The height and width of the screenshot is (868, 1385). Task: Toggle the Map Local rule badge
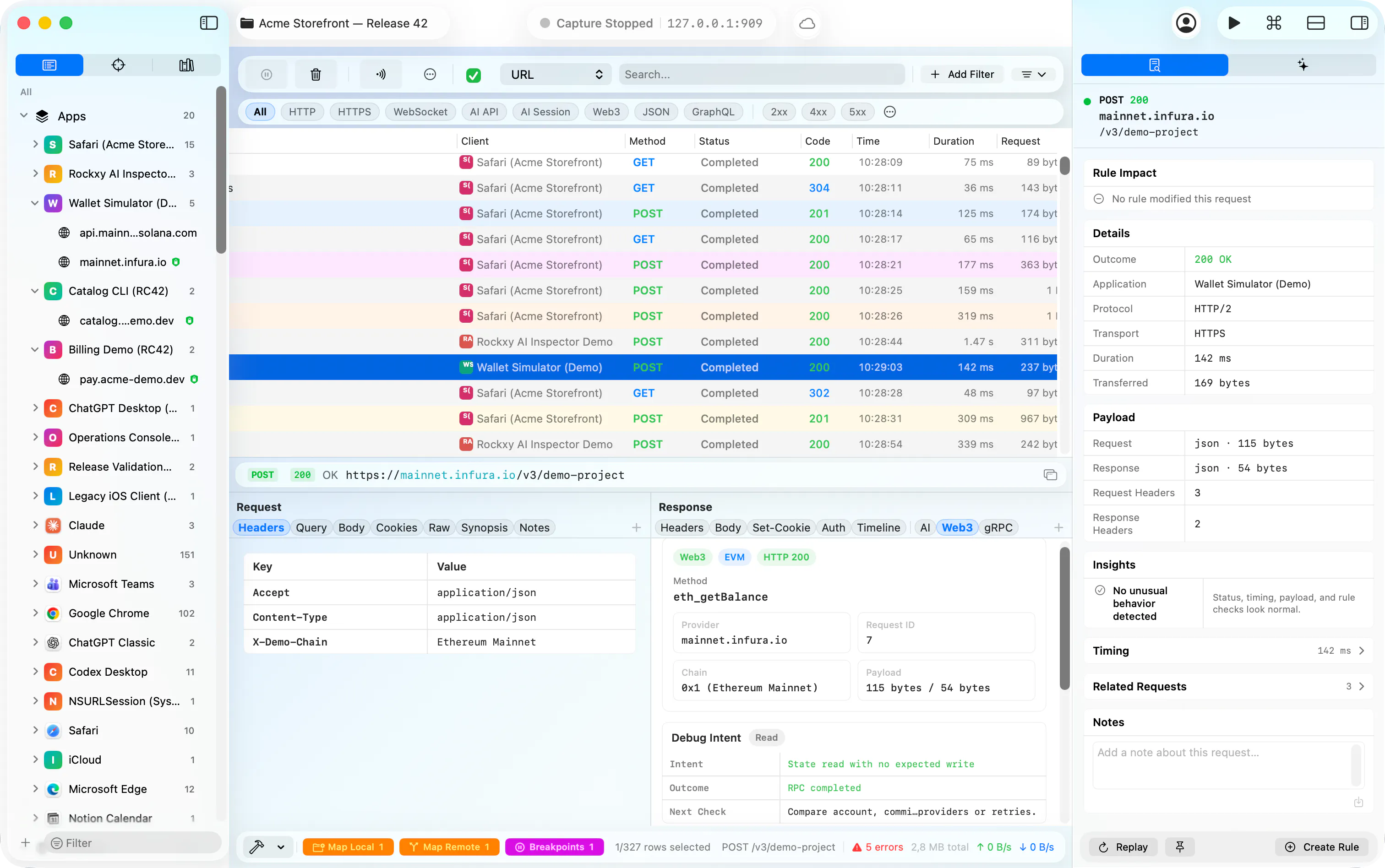click(348, 847)
